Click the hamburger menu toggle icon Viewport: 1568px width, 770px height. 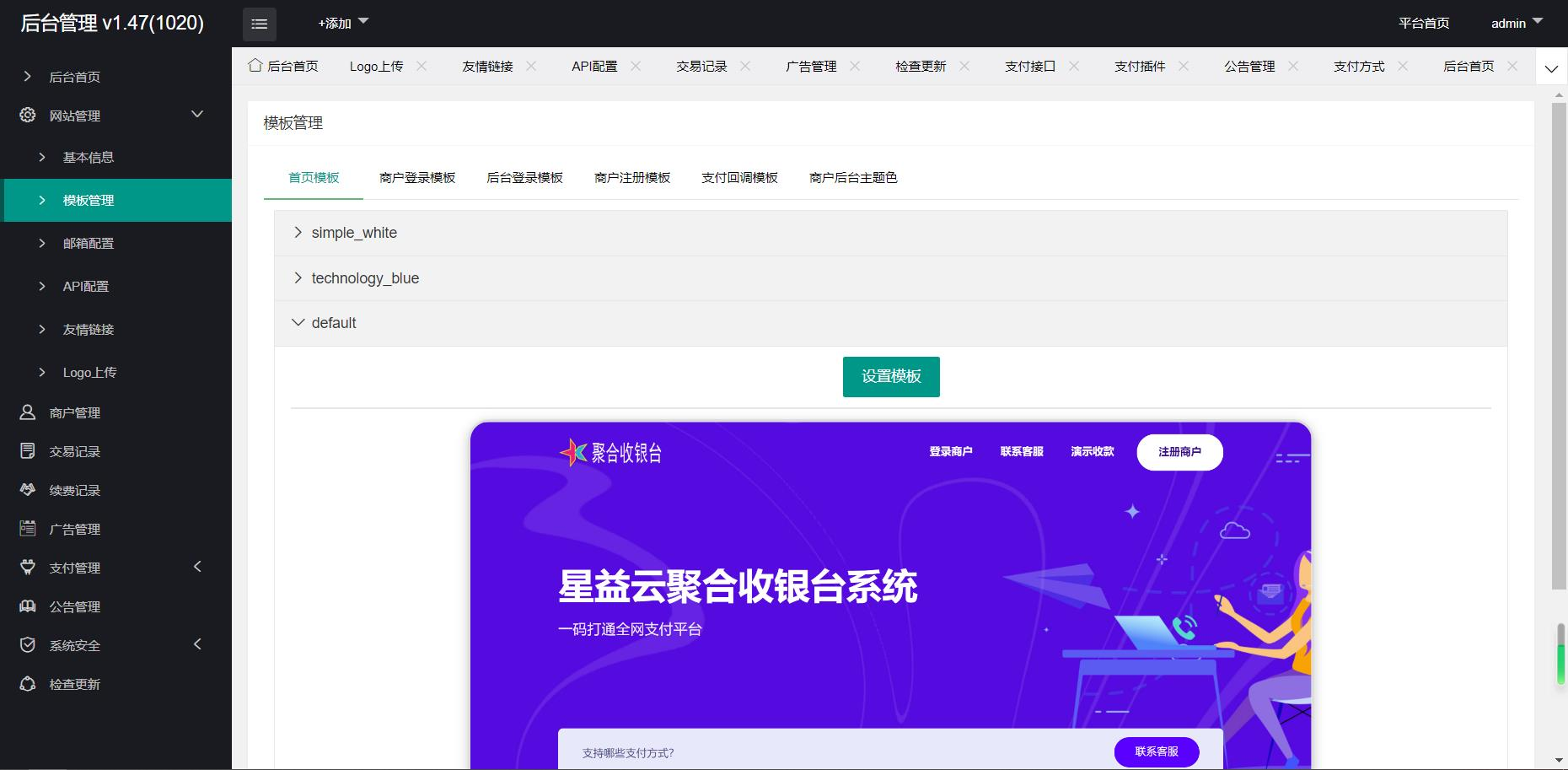pyautogui.click(x=259, y=24)
